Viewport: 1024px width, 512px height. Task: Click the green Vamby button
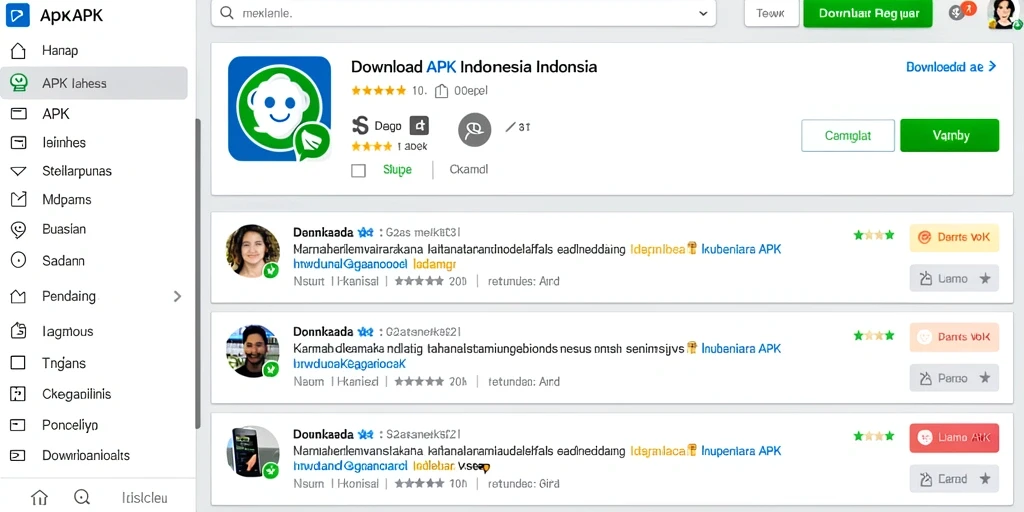point(950,136)
